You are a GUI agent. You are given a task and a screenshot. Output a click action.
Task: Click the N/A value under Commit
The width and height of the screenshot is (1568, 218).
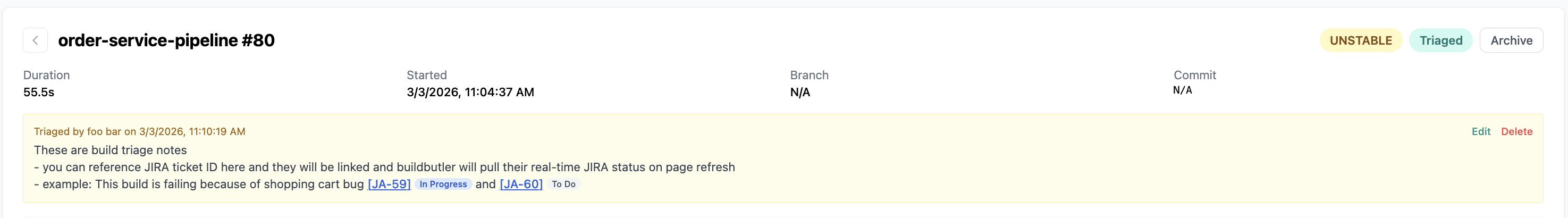coord(1182,90)
